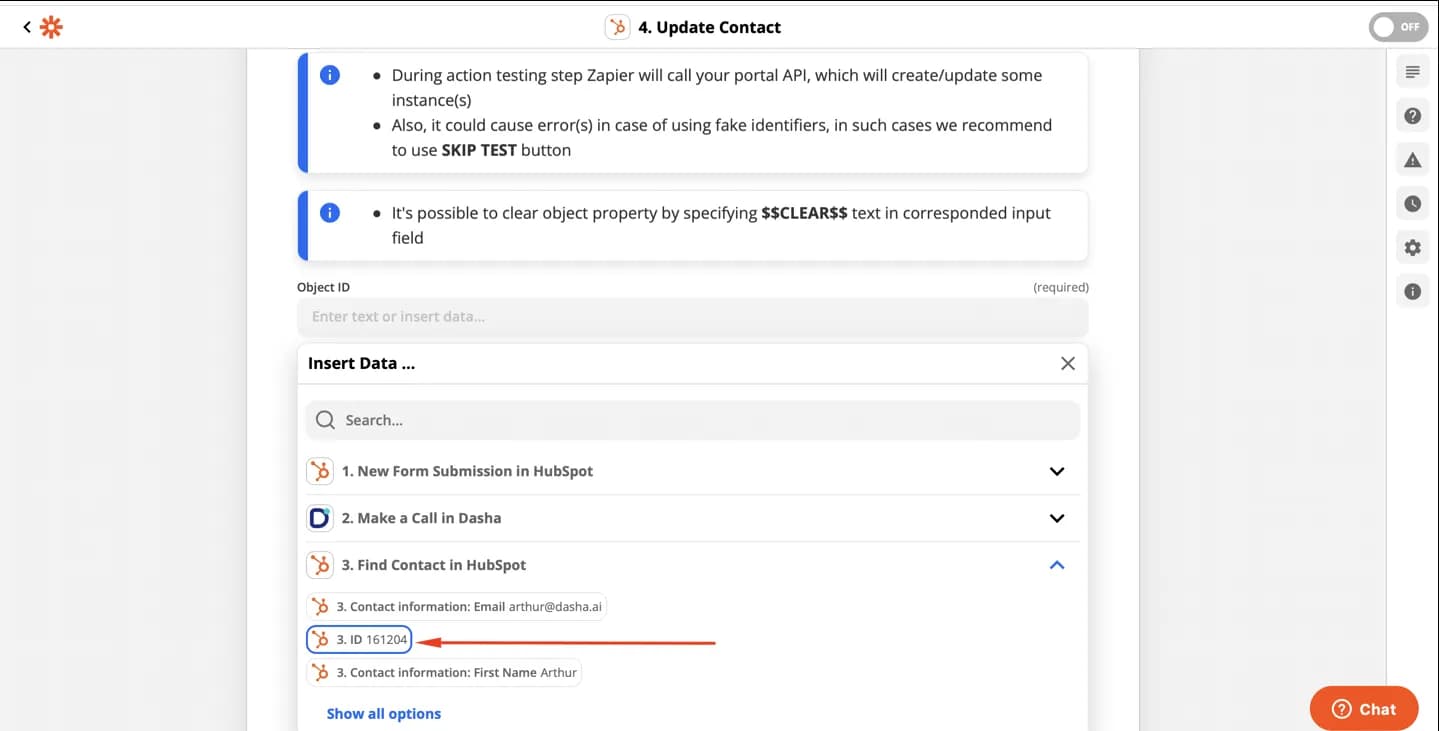This screenshot has height=731, width=1439.
Task: Open the help question mark sidebar icon
Action: pyautogui.click(x=1412, y=116)
